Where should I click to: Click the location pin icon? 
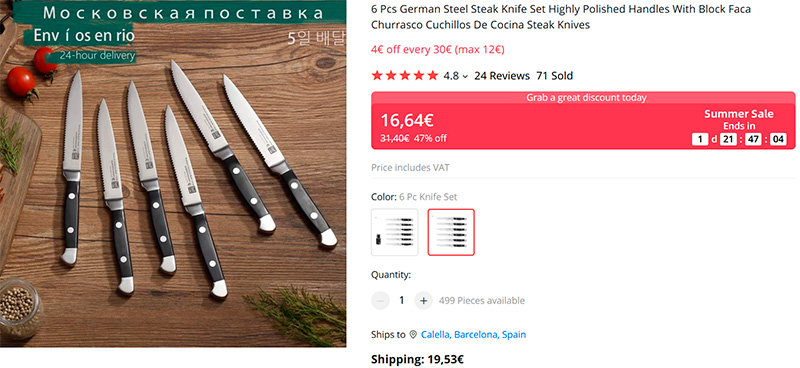(413, 335)
